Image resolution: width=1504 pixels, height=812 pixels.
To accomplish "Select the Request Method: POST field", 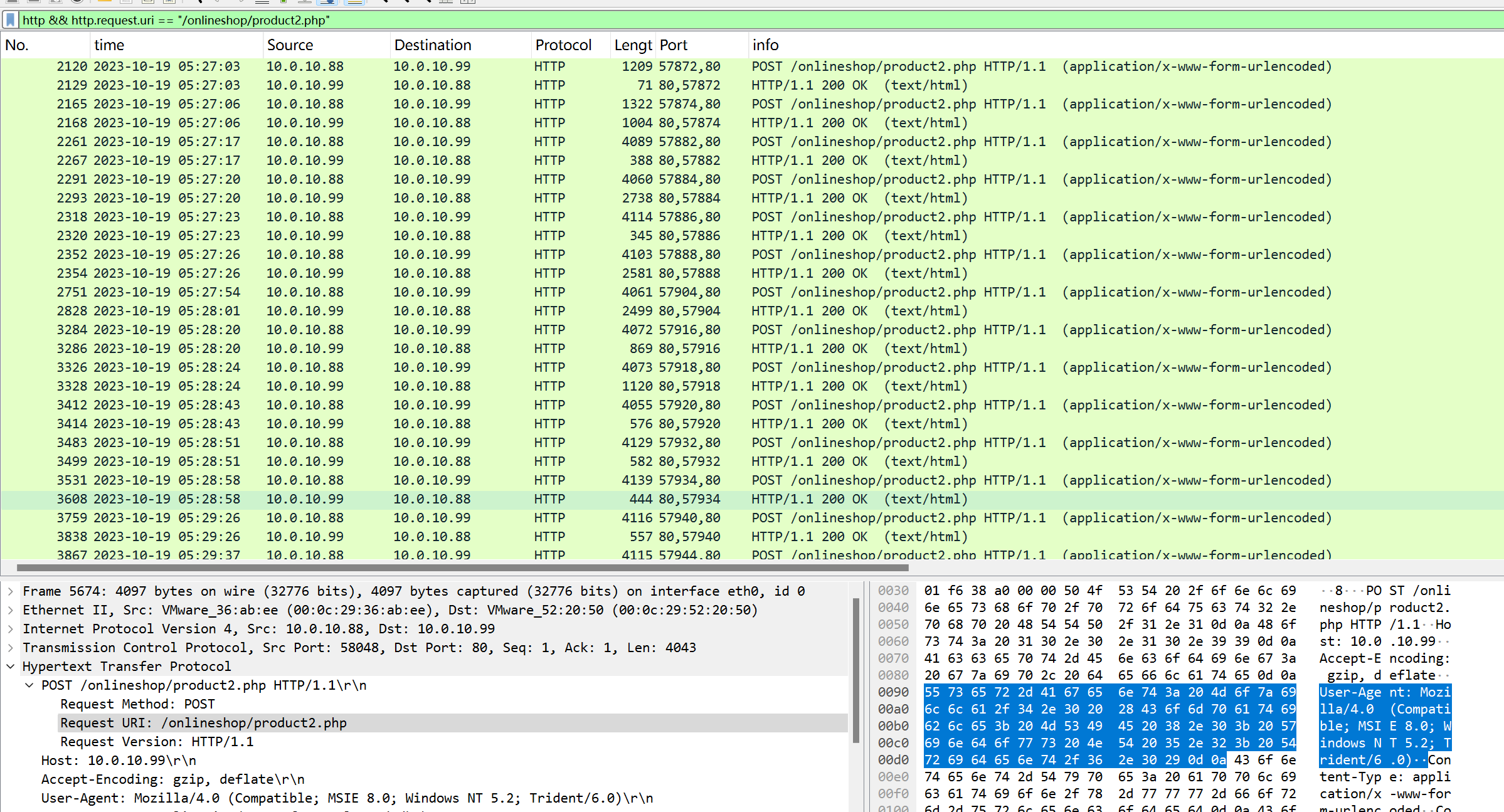I will [137, 704].
